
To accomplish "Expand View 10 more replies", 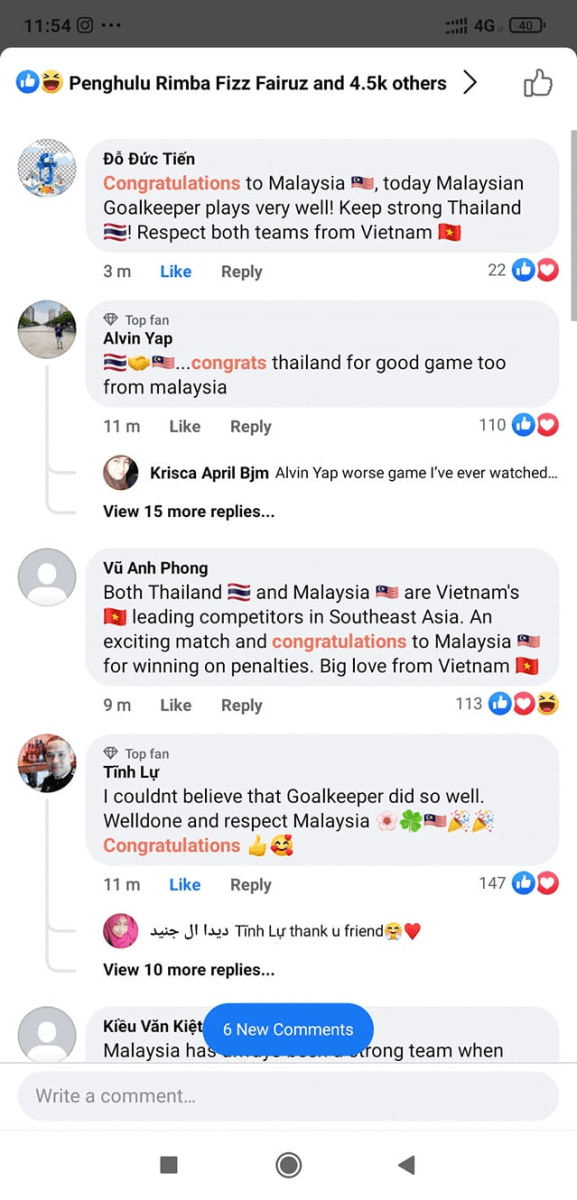I will point(188,969).
